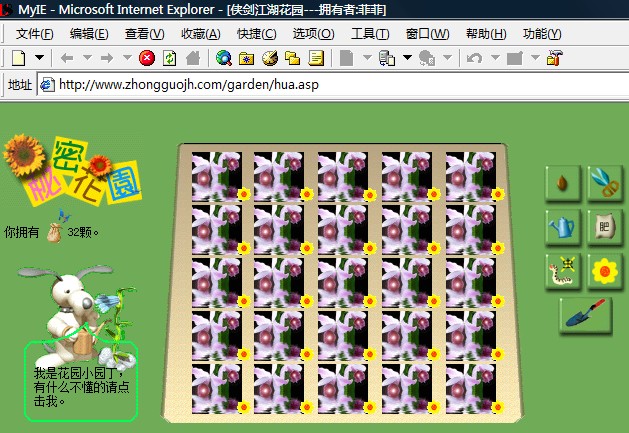This screenshot has width=629, height=433.
Task: Click the gray folder toolbar icon
Action: click(x=515, y=59)
